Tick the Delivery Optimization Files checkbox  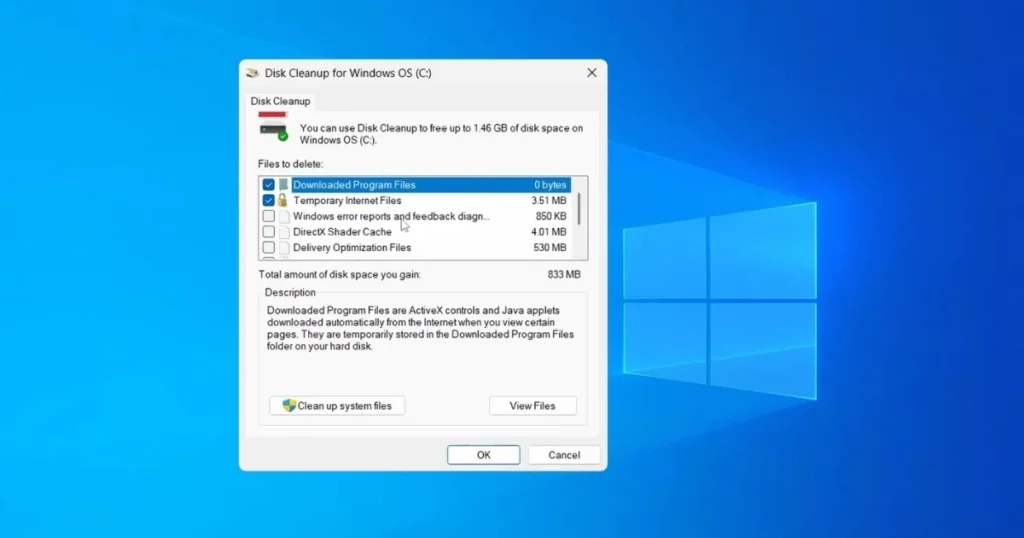(268, 247)
